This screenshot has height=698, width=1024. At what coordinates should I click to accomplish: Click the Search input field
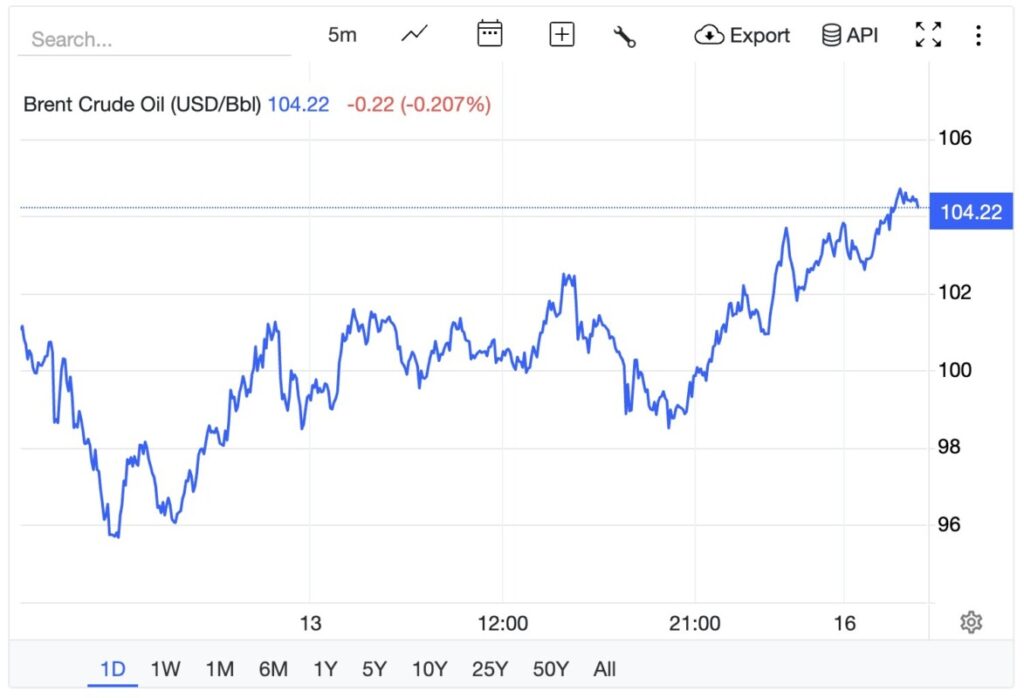[x=155, y=40]
